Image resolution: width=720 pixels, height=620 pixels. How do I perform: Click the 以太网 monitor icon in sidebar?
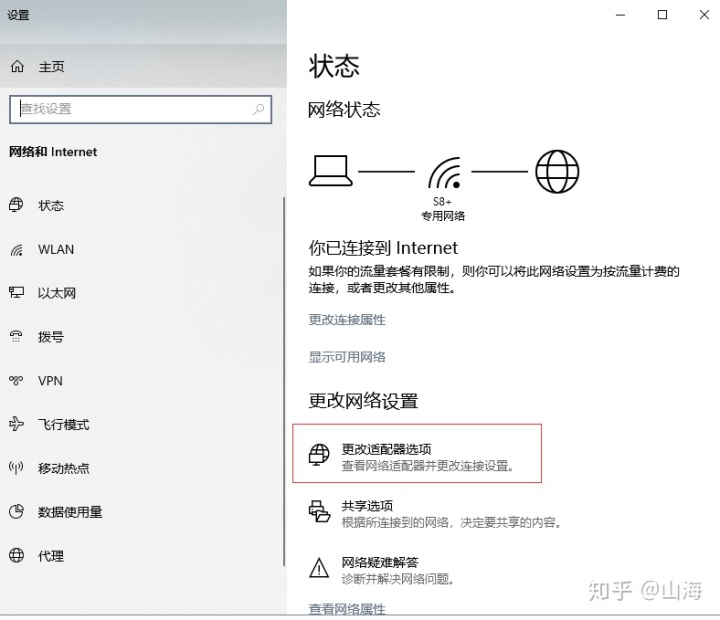[x=17, y=293]
